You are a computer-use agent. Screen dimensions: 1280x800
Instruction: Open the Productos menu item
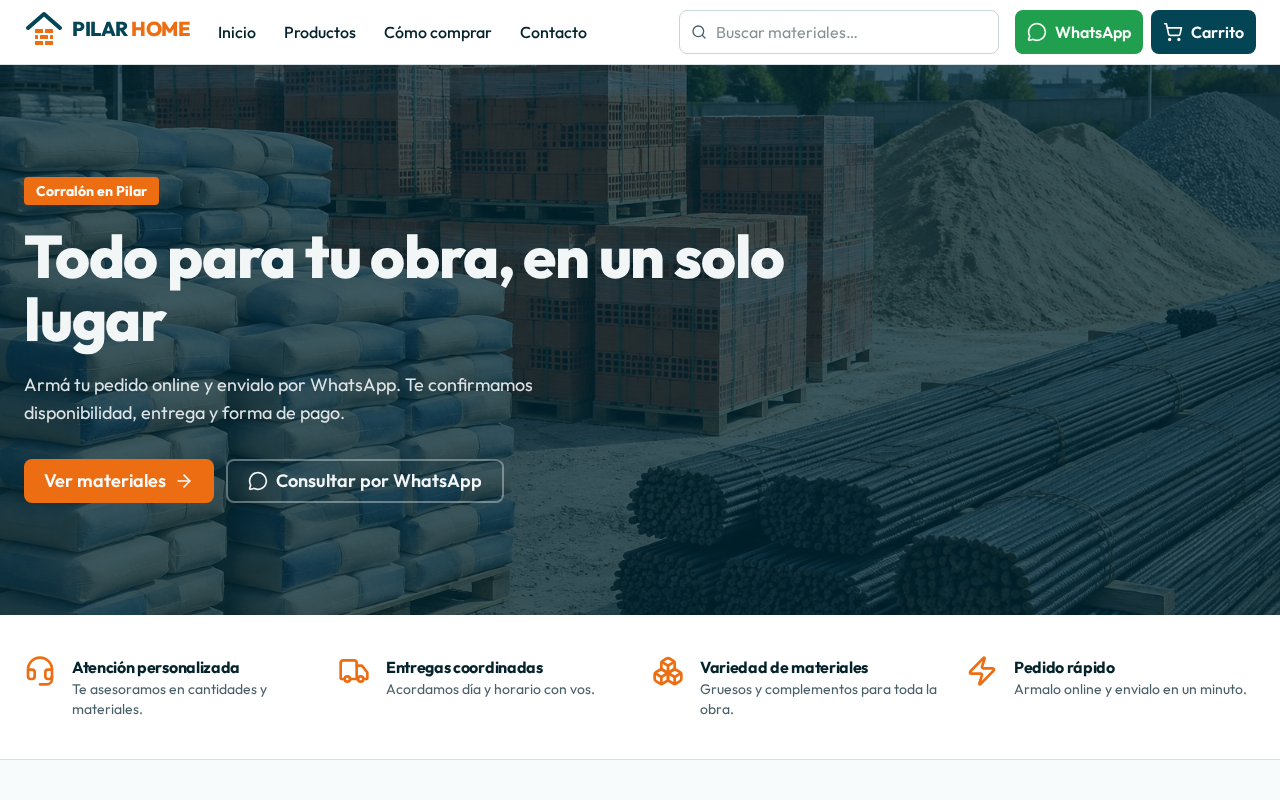[x=320, y=32]
